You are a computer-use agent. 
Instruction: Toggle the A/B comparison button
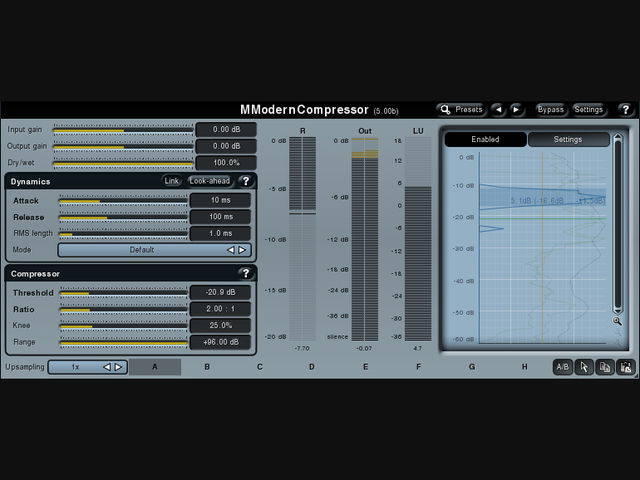[x=563, y=367]
